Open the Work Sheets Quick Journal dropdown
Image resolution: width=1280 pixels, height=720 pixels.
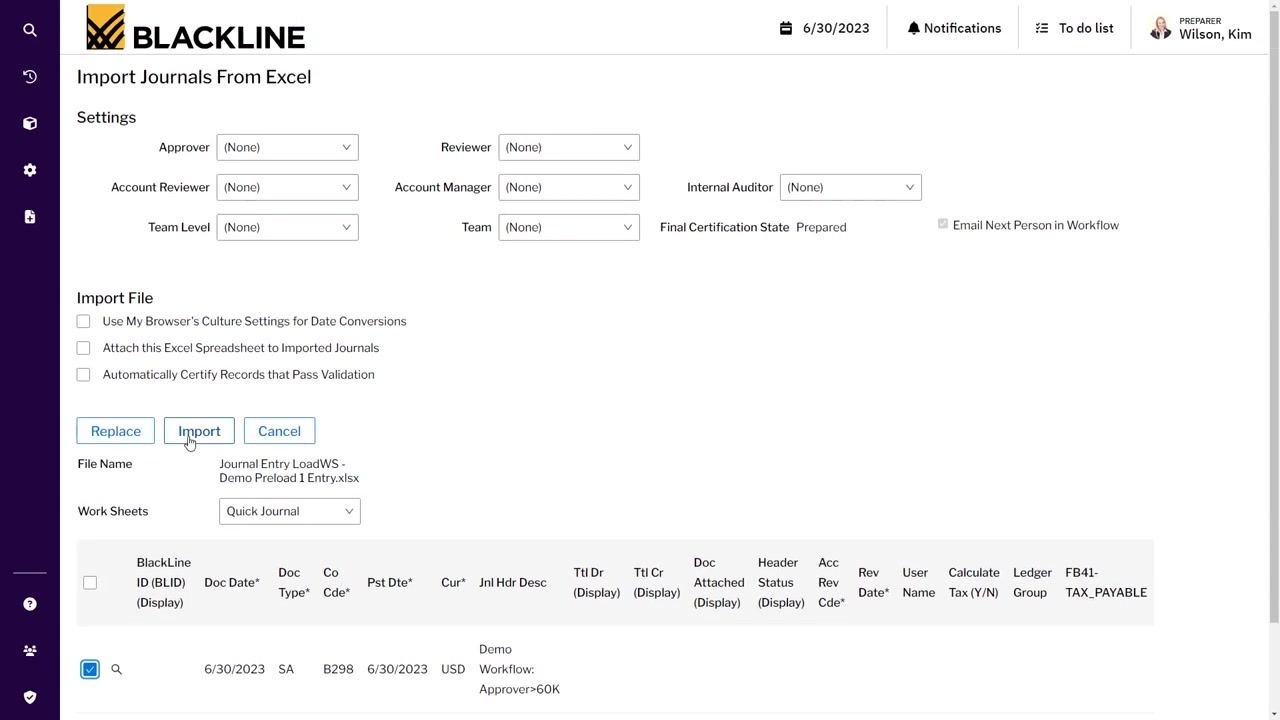(290, 511)
